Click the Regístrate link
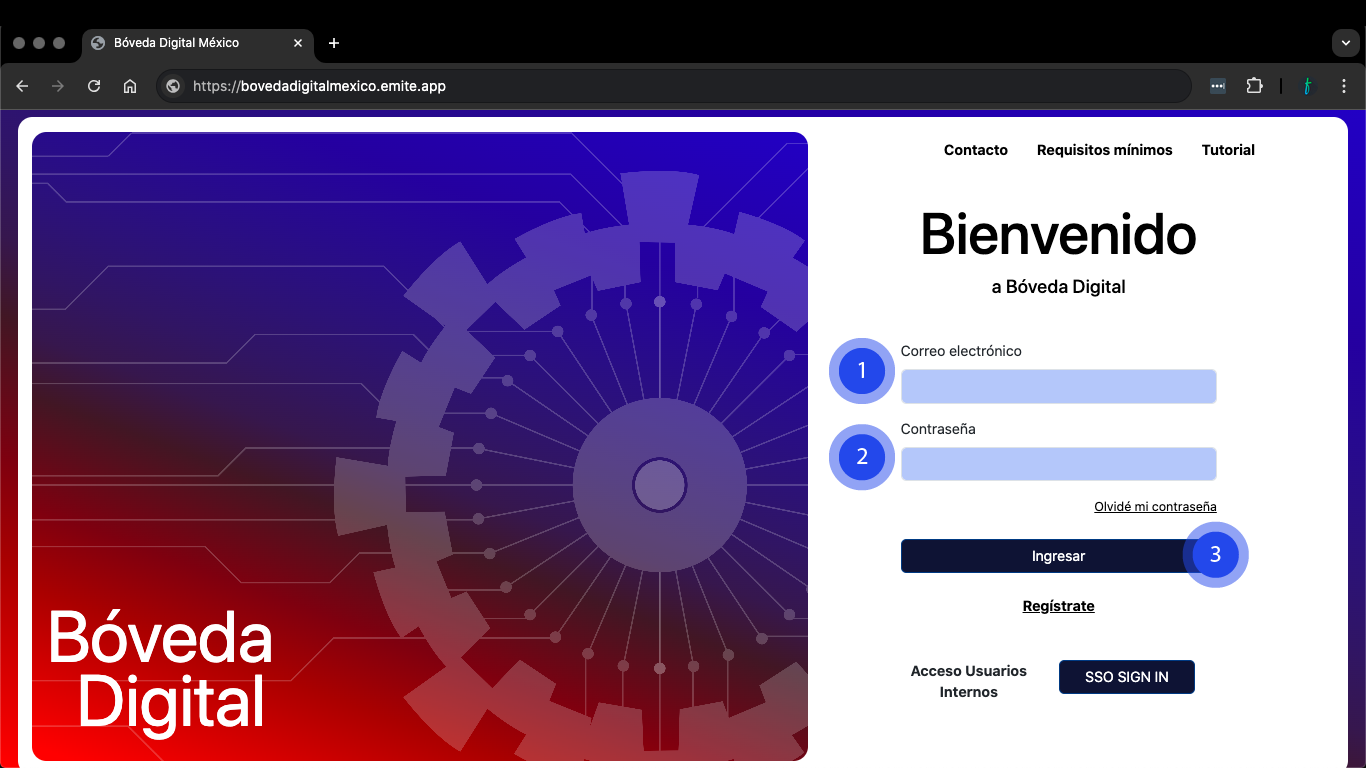This screenshot has width=1366, height=768. 1059,606
